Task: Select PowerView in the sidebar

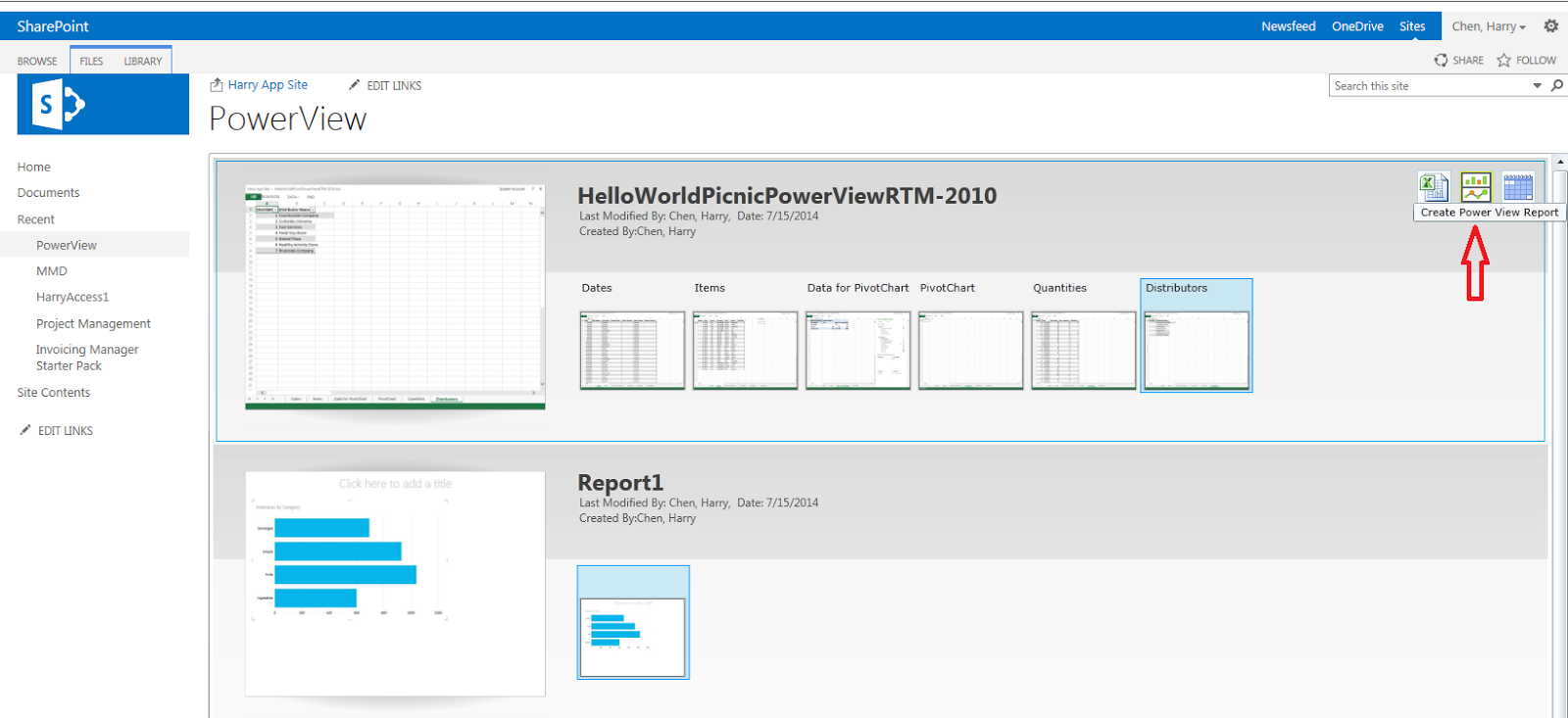Action: 67,245
